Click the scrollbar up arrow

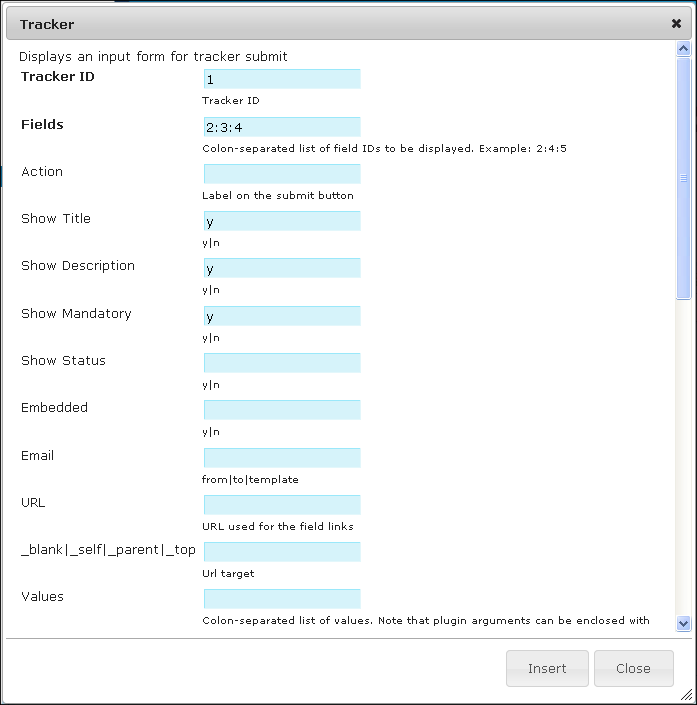point(683,49)
